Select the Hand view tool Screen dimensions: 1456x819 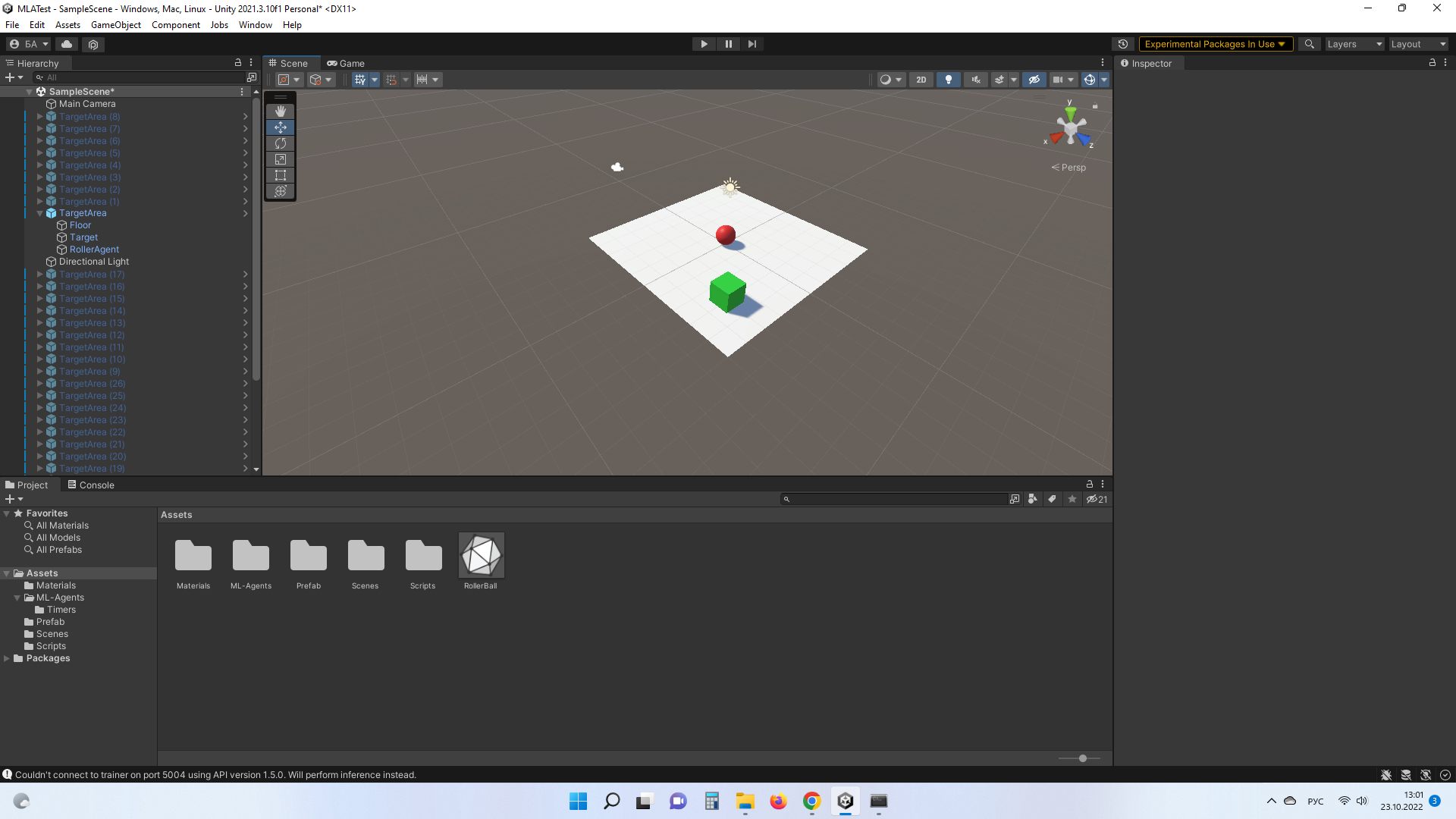[x=281, y=111]
